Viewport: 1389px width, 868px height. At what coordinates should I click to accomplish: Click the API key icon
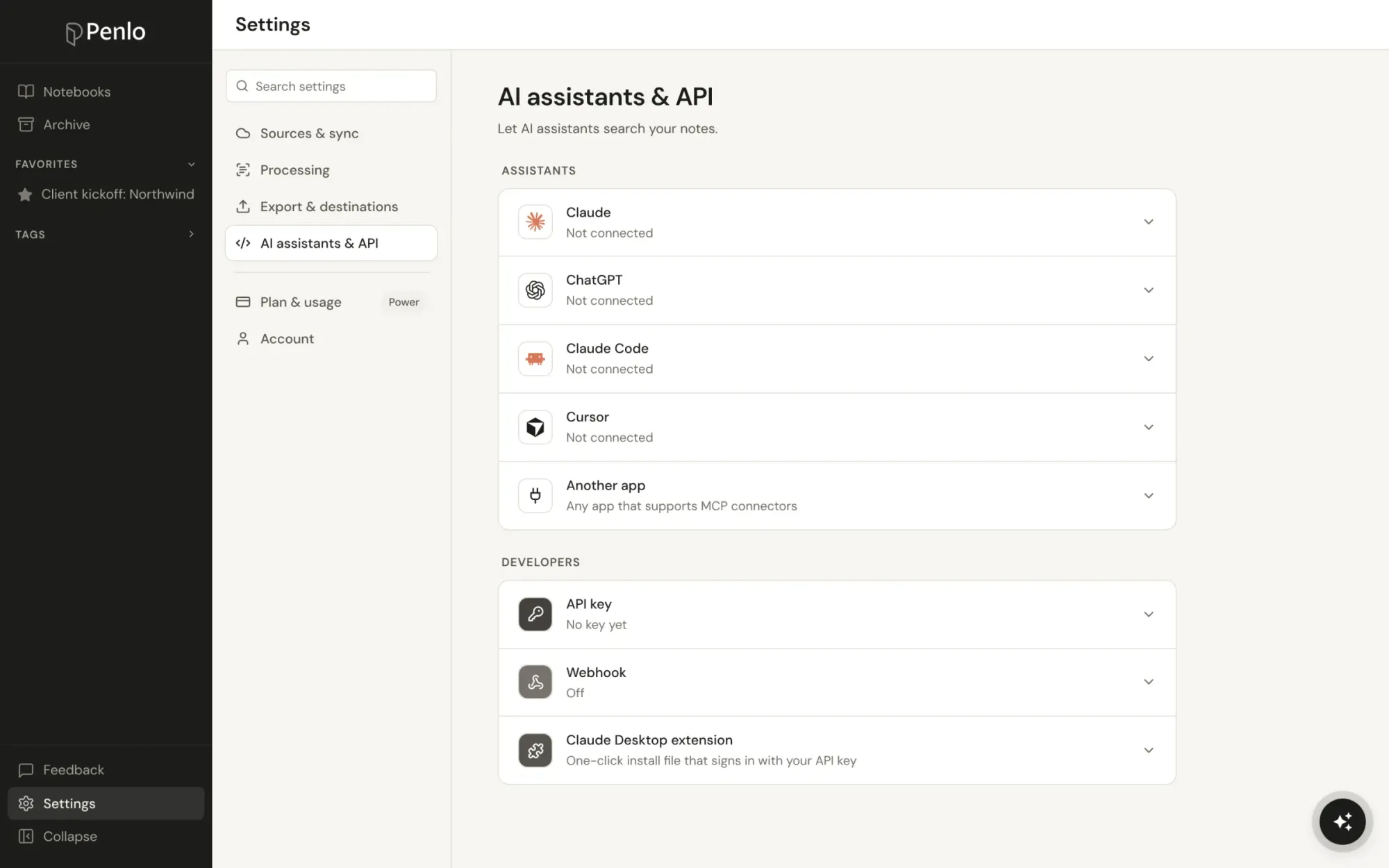click(x=535, y=614)
